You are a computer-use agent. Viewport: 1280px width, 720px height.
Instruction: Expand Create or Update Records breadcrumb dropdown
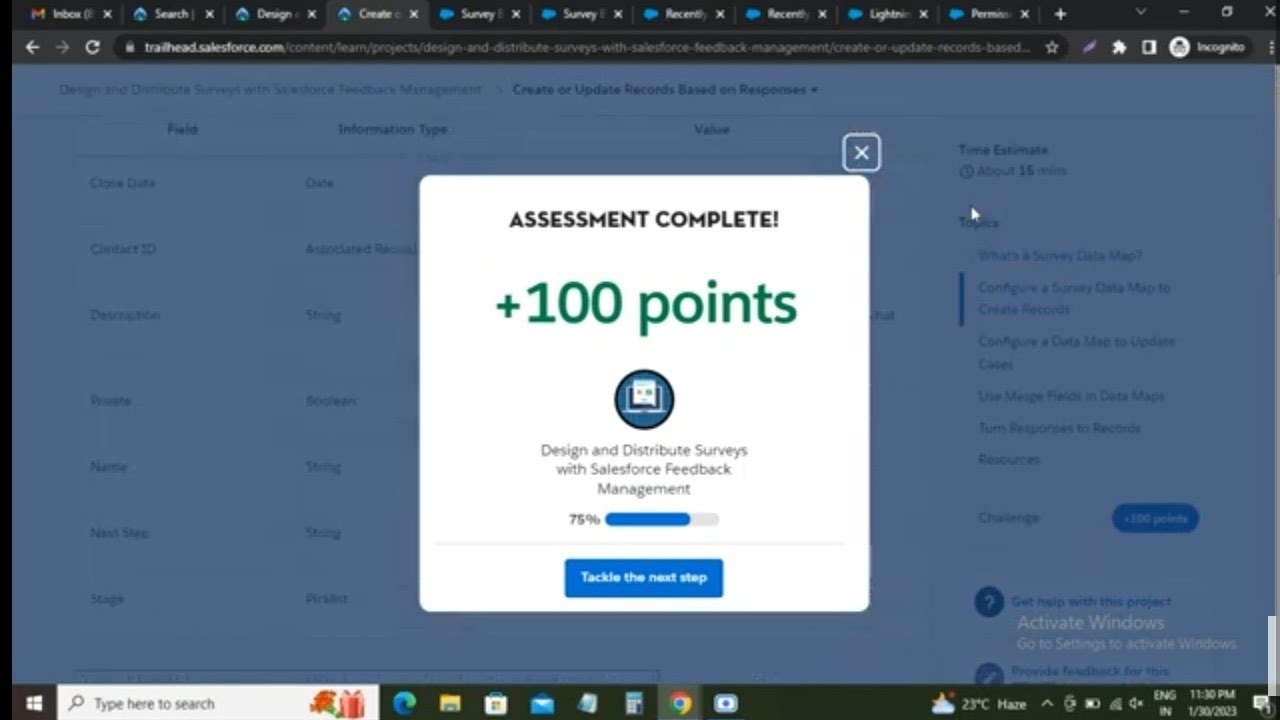click(x=665, y=89)
